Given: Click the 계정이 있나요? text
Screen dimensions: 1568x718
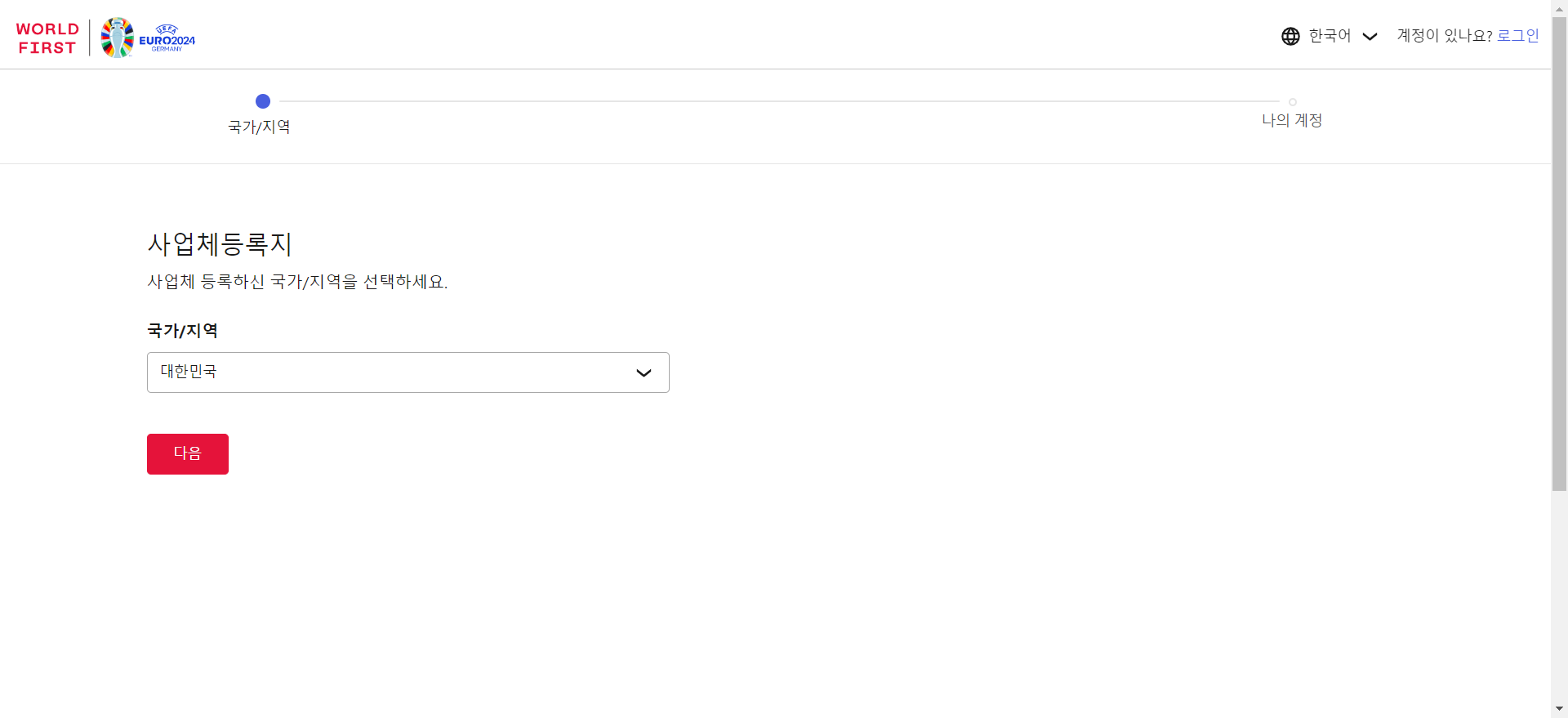Looking at the screenshot, I should [1444, 36].
